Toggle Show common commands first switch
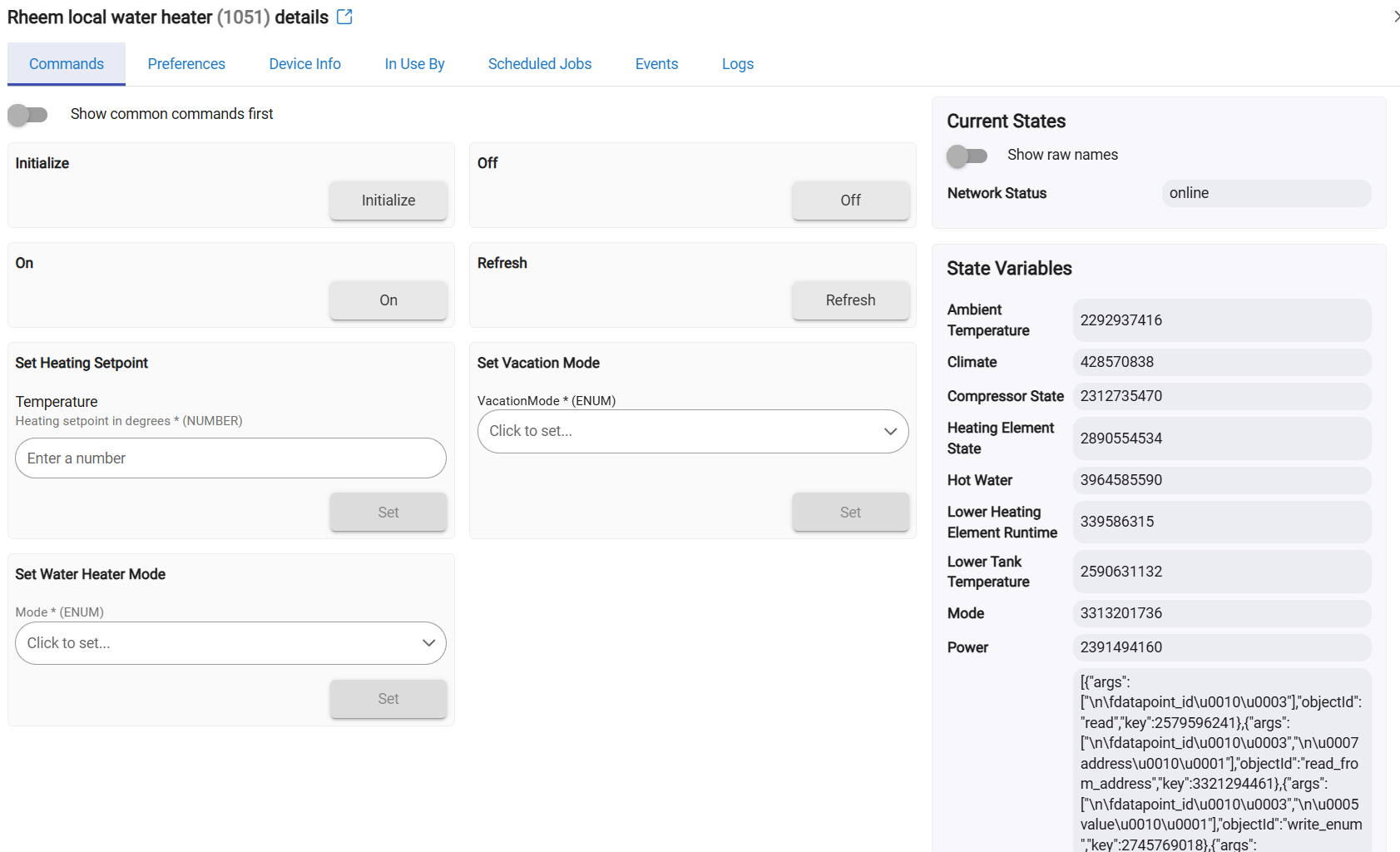 point(27,114)
